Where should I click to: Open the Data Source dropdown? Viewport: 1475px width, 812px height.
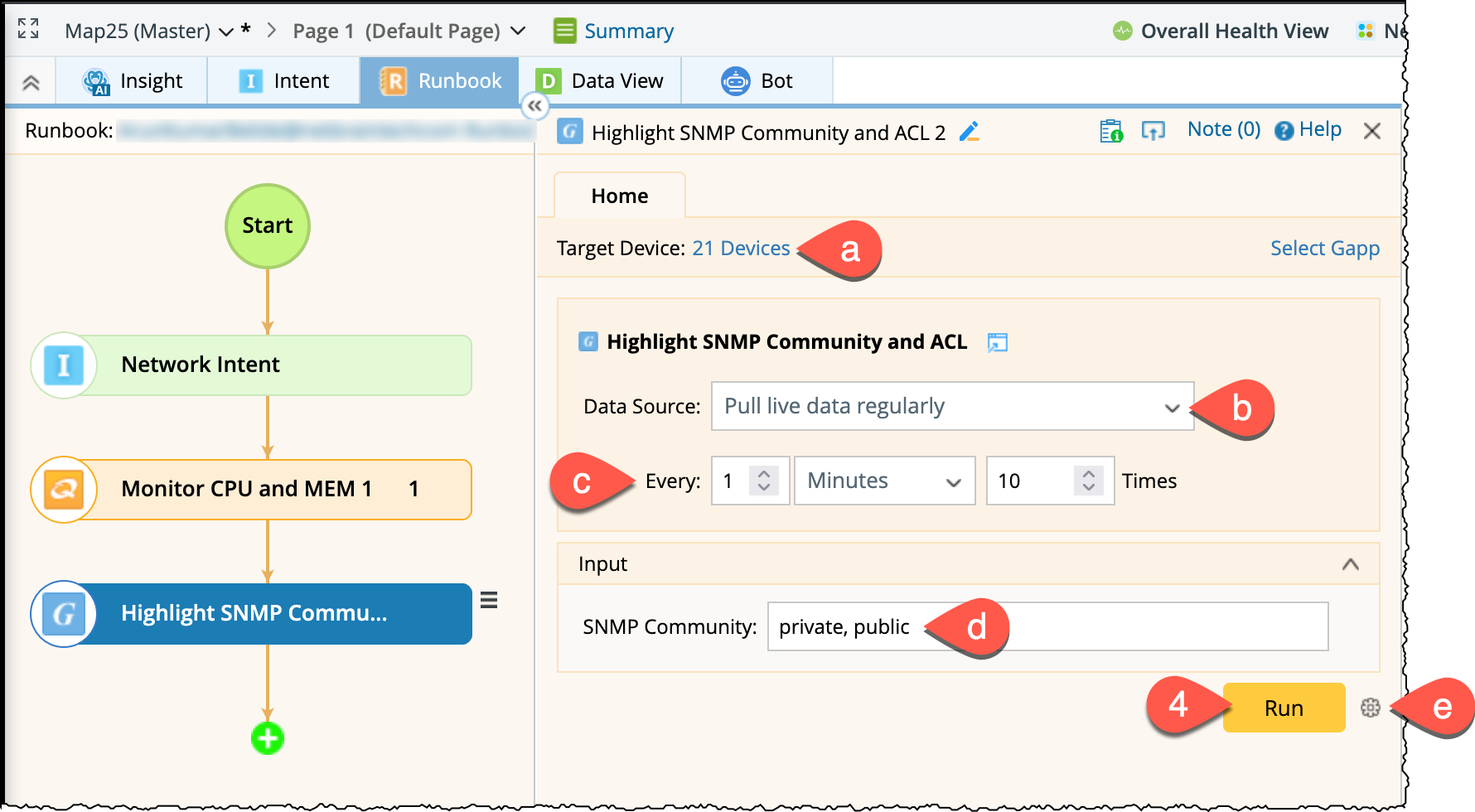[952, 406]
